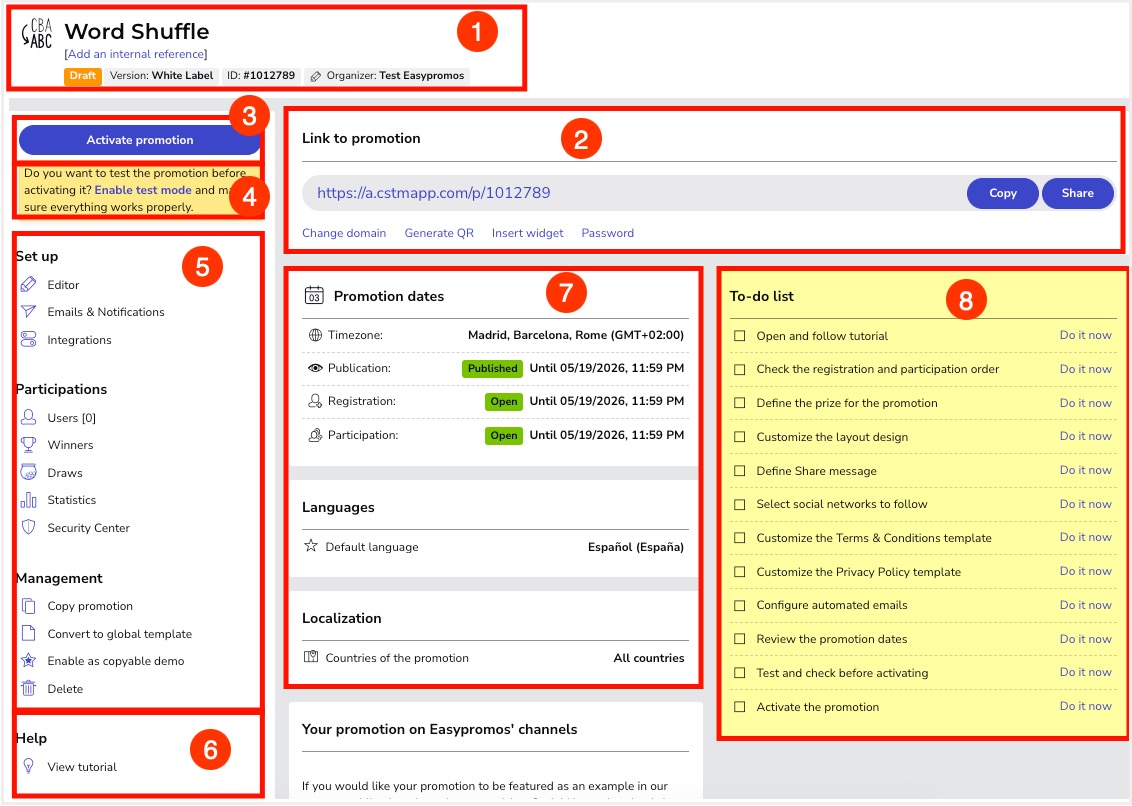Click the pencil icon beside Organizer
1132x806 pixels.
(x=315, y=76)
